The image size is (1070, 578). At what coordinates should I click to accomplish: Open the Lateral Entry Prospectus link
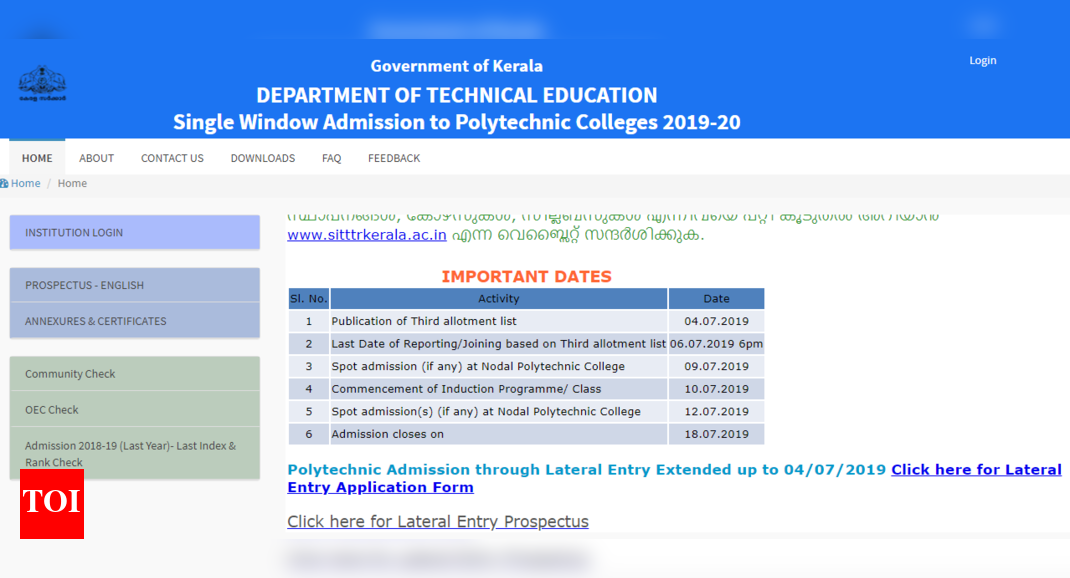point(438,522)
